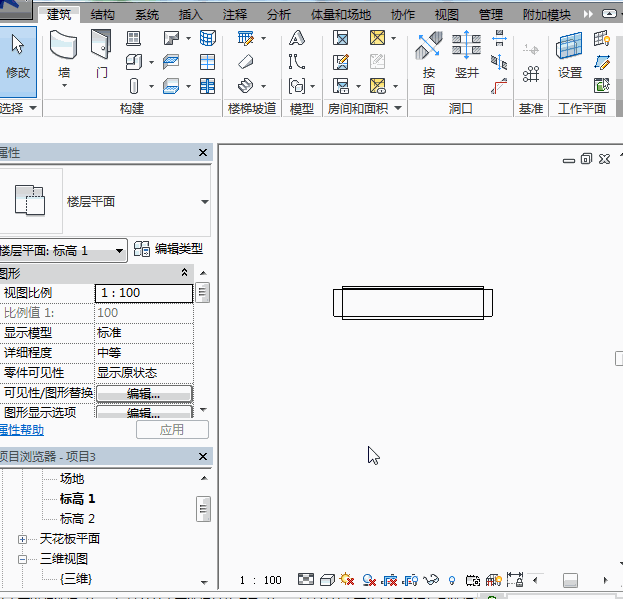Click the 编辑类型 button

click(x=169, y=249)
